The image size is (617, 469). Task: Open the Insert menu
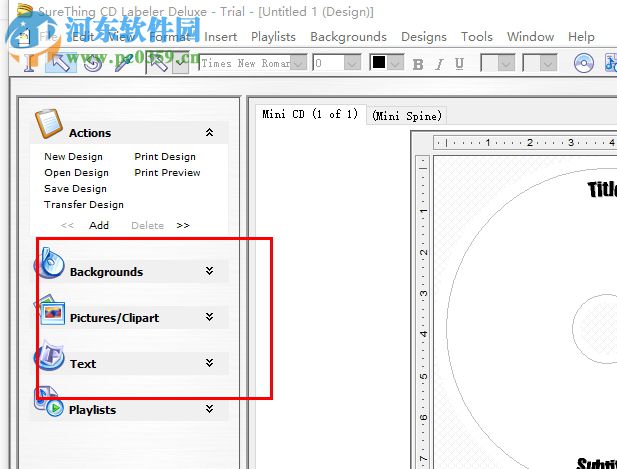pyautogui.click(x=221, y=37)
